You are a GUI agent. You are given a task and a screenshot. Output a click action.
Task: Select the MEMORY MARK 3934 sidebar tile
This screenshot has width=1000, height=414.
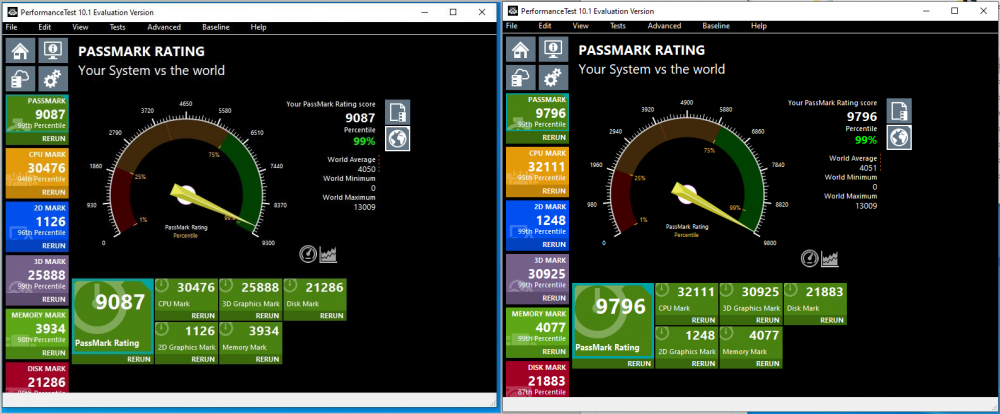pyautogui.click(x=37, y=334)
